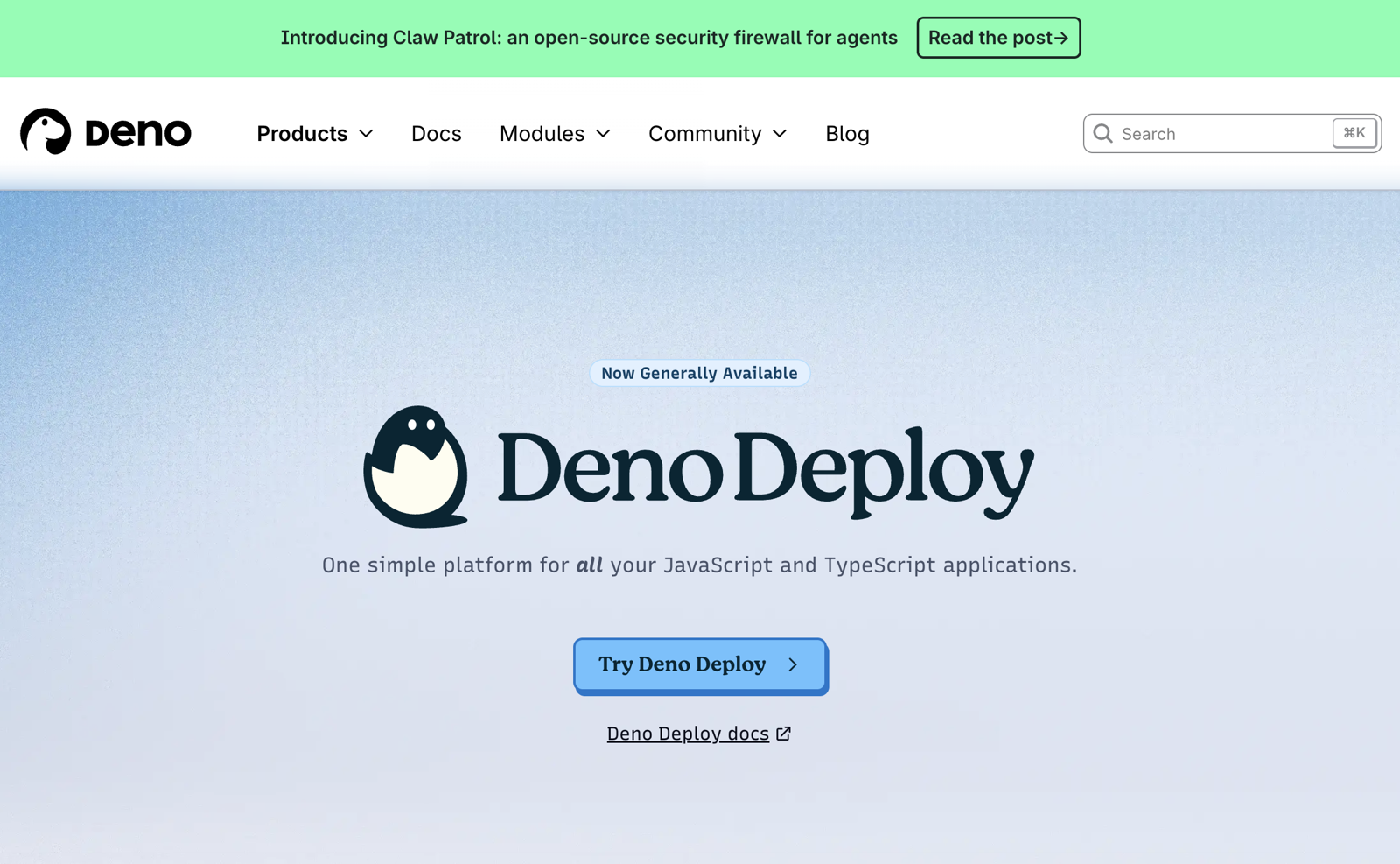Expand the Community dropdown menu
The image size is (1400, 864).
[717, 133]
